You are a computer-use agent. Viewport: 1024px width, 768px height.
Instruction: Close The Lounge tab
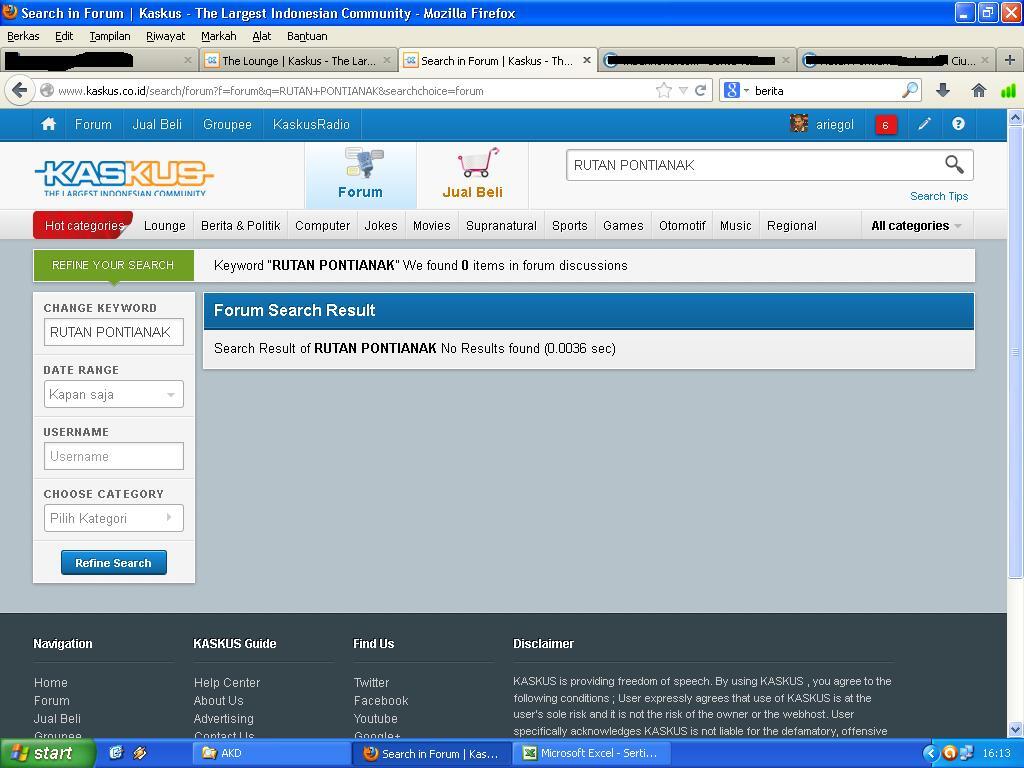(x=387, y=60)
